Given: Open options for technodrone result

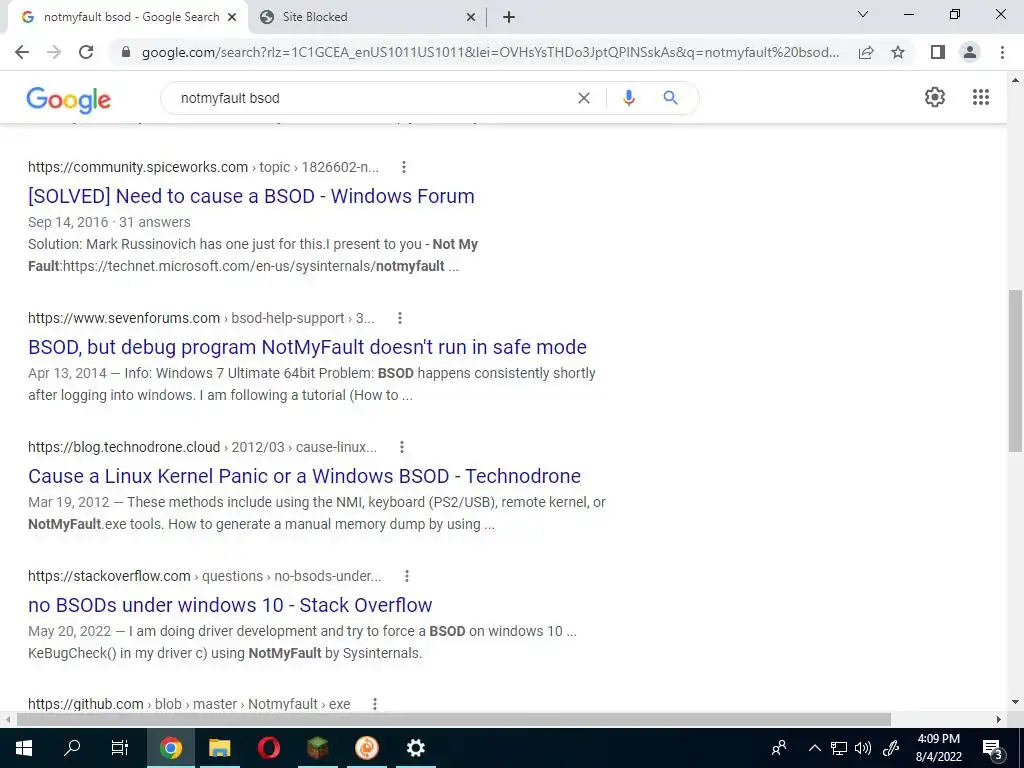Looking at the screenshot, I should point(402,447).
